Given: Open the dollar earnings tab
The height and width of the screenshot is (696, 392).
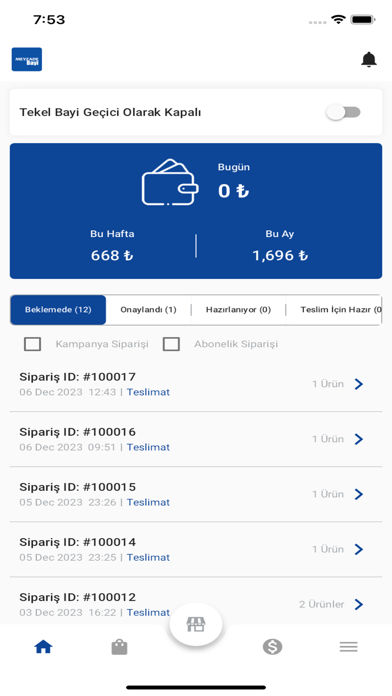Looking at the screenshot, I should pyautogui.click(x=272, y=647).
